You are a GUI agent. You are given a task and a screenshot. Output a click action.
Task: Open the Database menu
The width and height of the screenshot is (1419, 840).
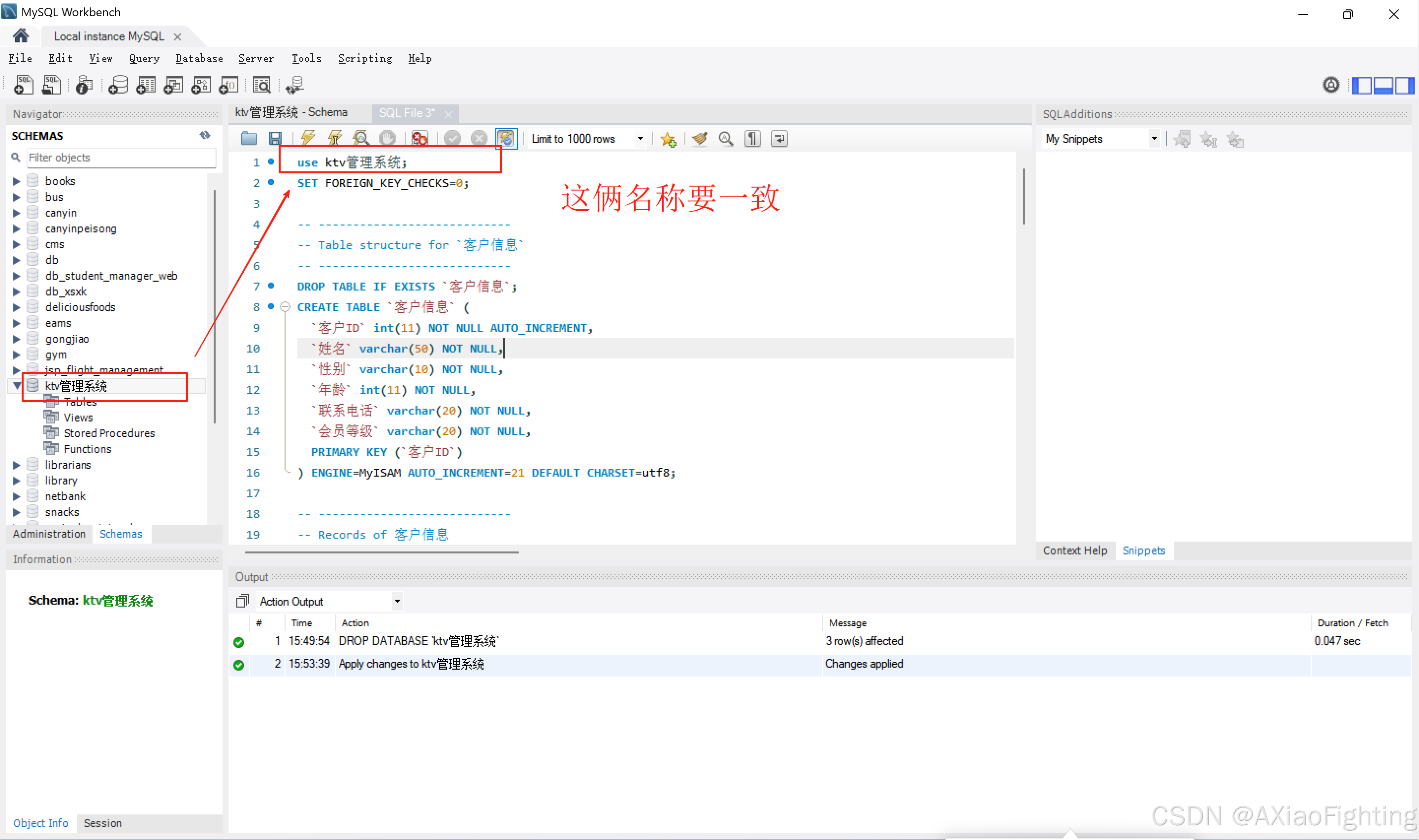tap(199, 58)
